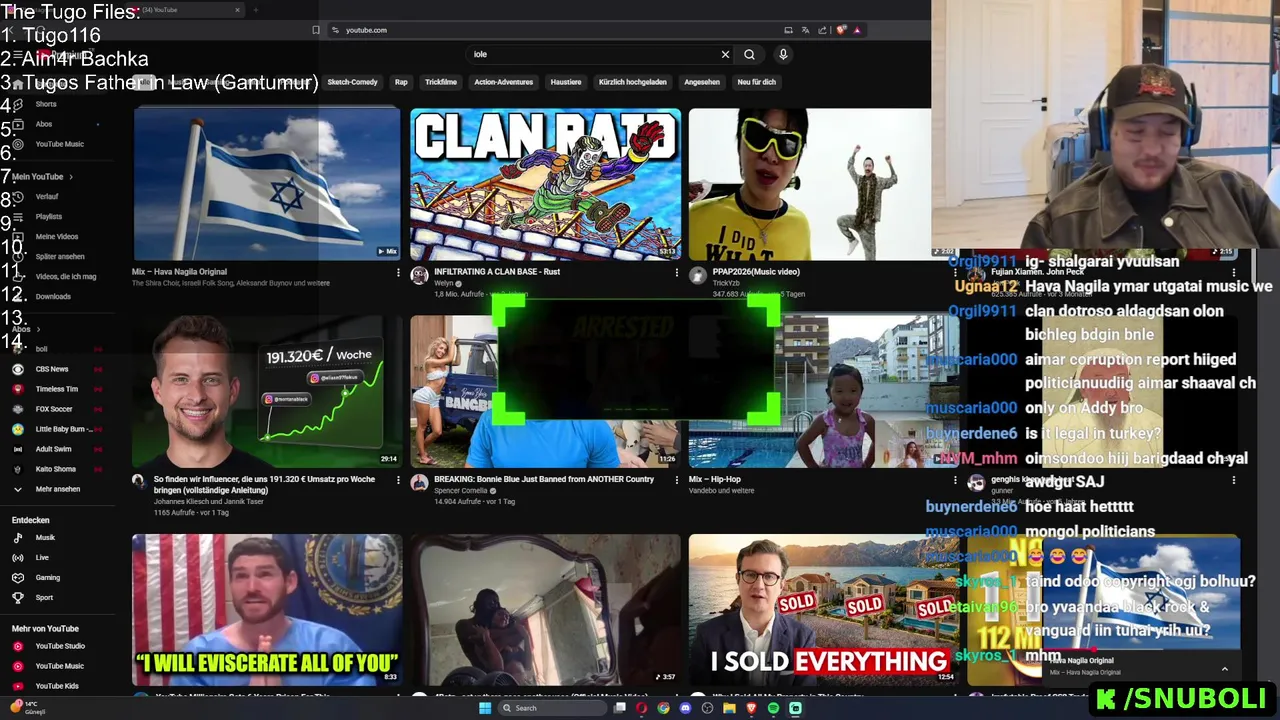
Task: Open the Mix – Hip-Hop title link
Action: click(x=714, y=479)
